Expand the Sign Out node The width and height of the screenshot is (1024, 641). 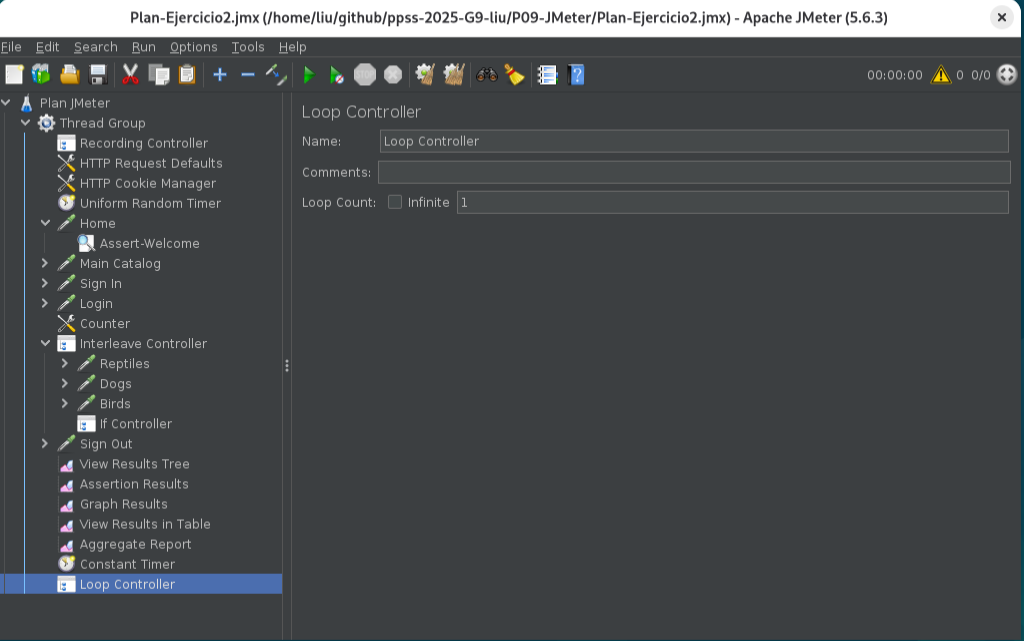[44, 443]
